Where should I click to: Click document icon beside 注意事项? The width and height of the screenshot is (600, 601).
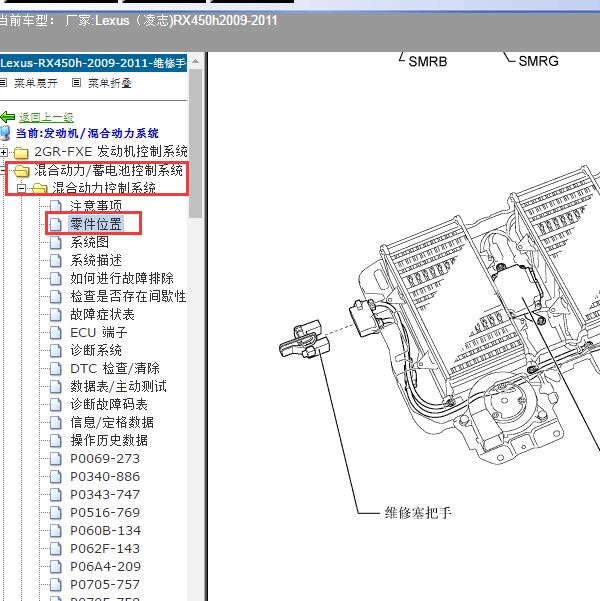tap(56, 206)
